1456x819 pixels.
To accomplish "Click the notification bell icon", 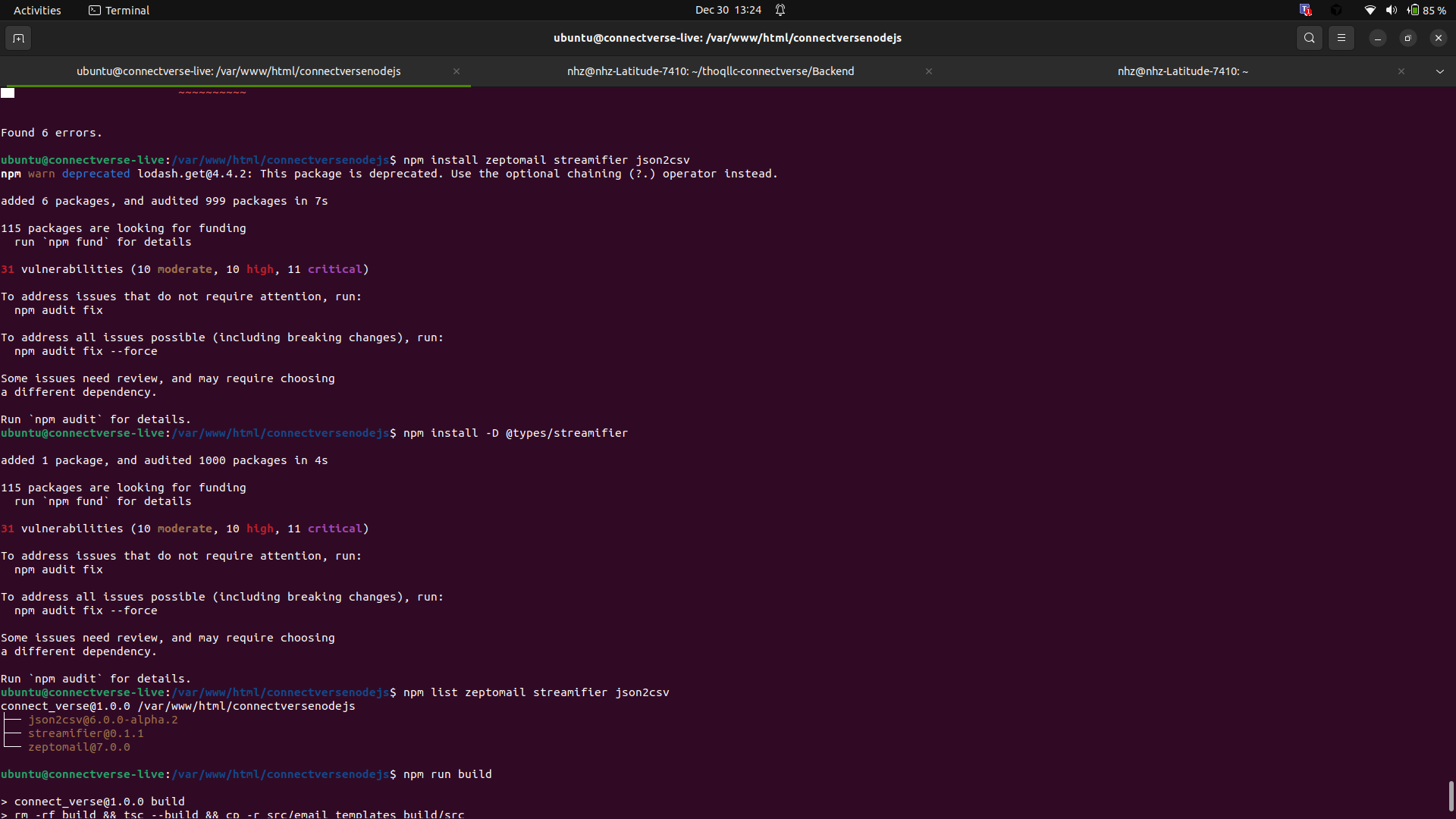I will pyautogui.click(x=780, y=10).
